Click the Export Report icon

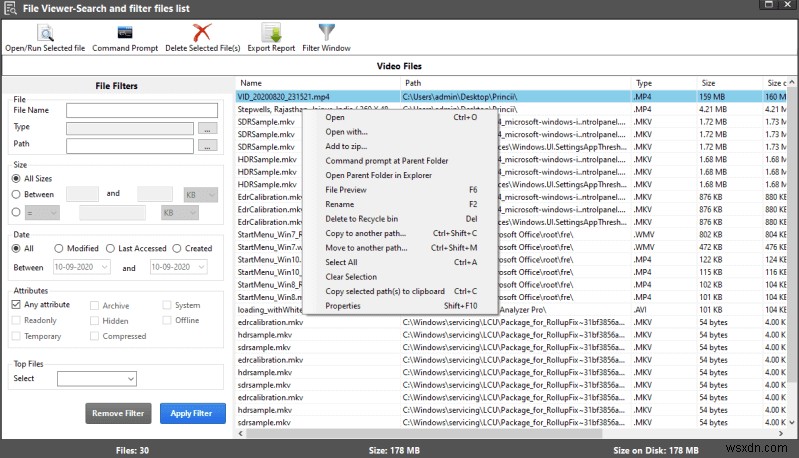click(270, 33)
